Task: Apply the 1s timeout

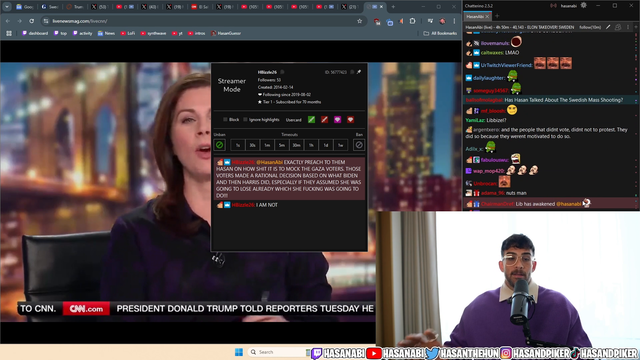Action: click(x=238, y=145)
